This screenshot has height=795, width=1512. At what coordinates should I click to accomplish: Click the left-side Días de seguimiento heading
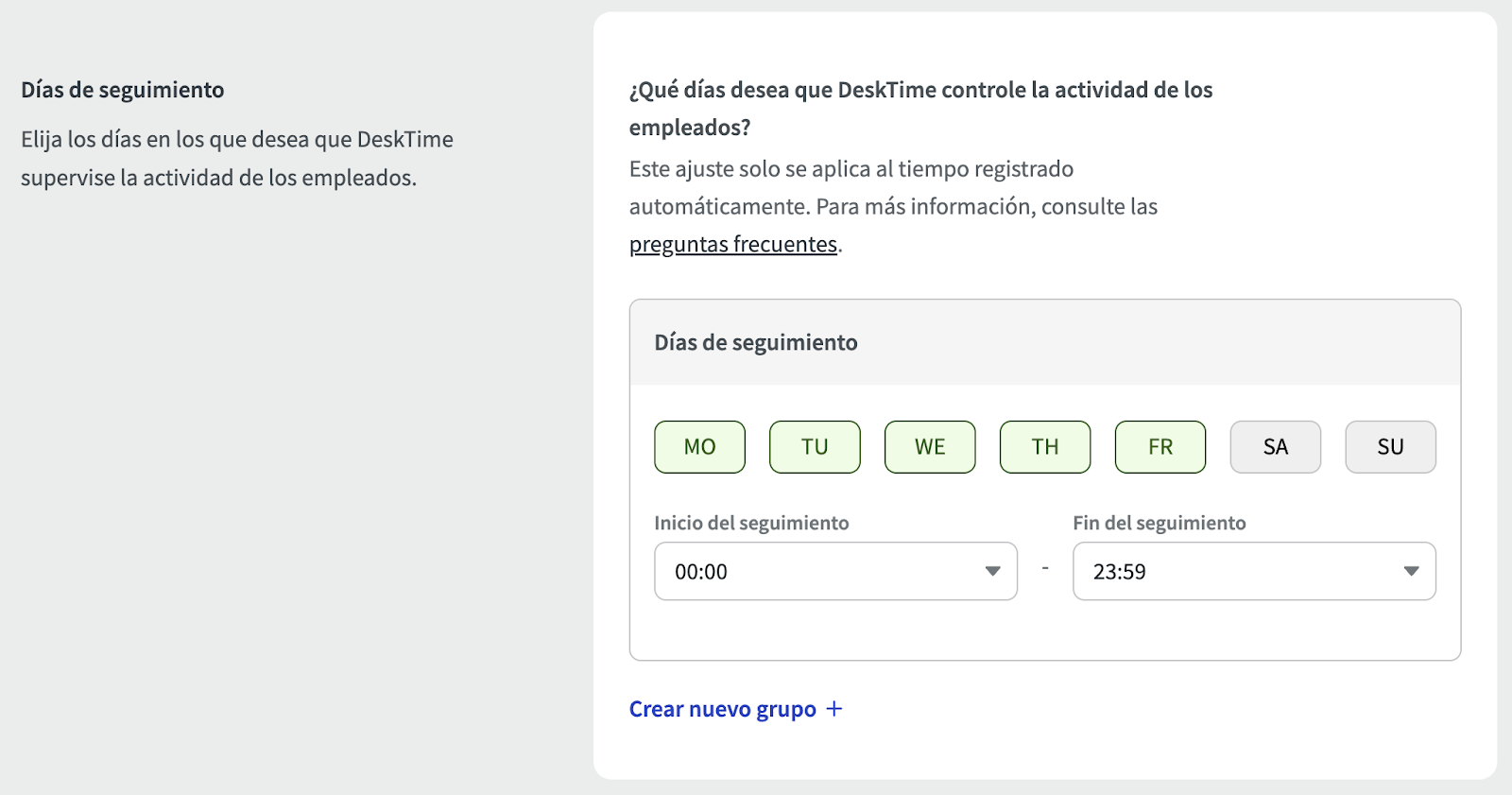(x=123, y=90)
